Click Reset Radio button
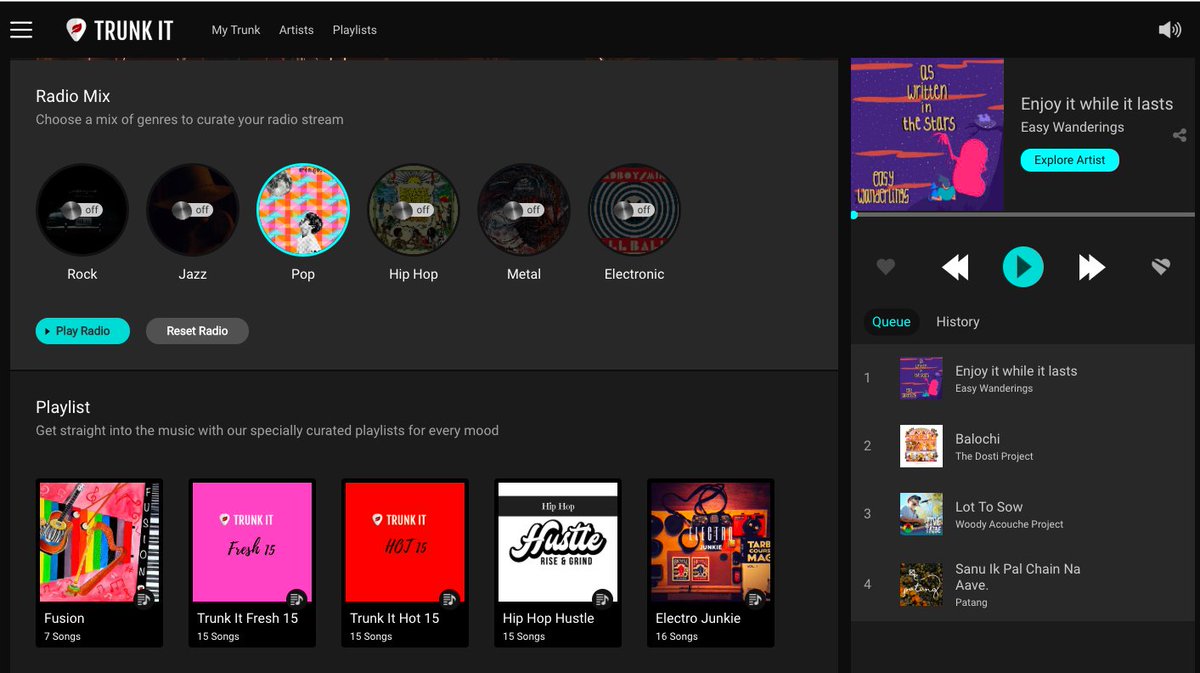Image resolution: width=1200 pixels, height=673 pixels. pos(197,331)
